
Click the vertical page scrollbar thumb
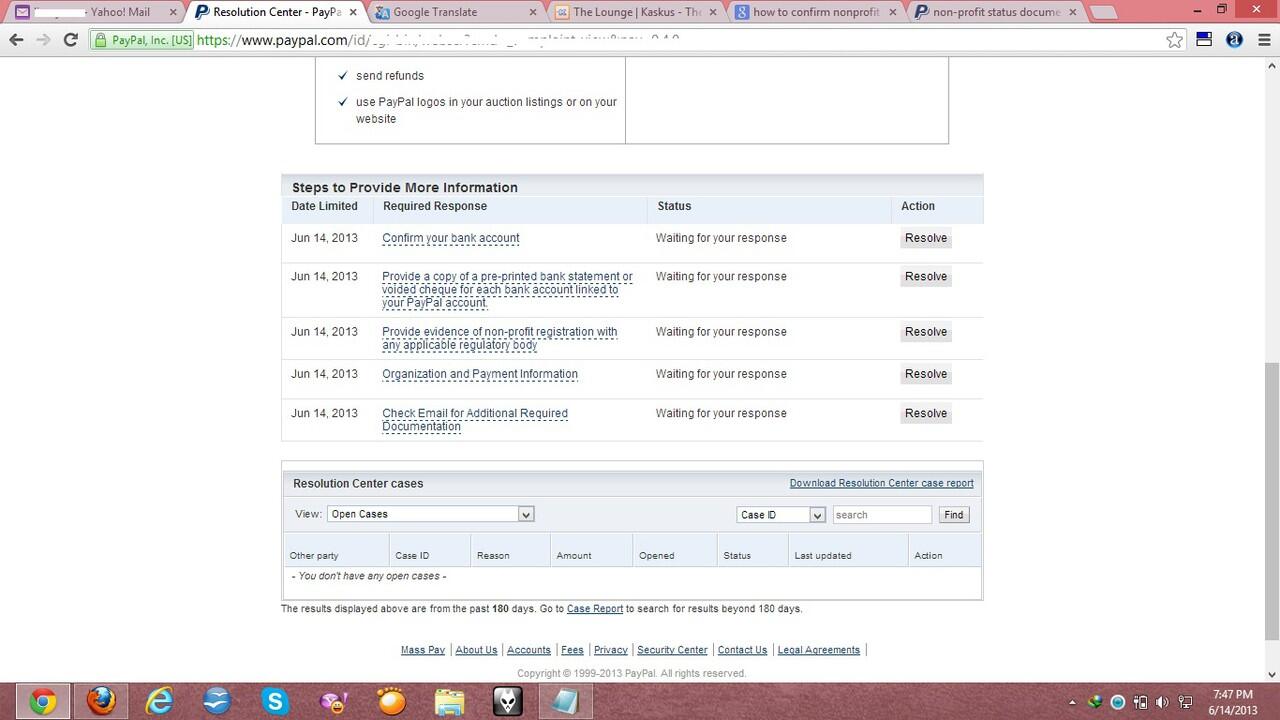pyautogui.click(x=1272, y=500)
